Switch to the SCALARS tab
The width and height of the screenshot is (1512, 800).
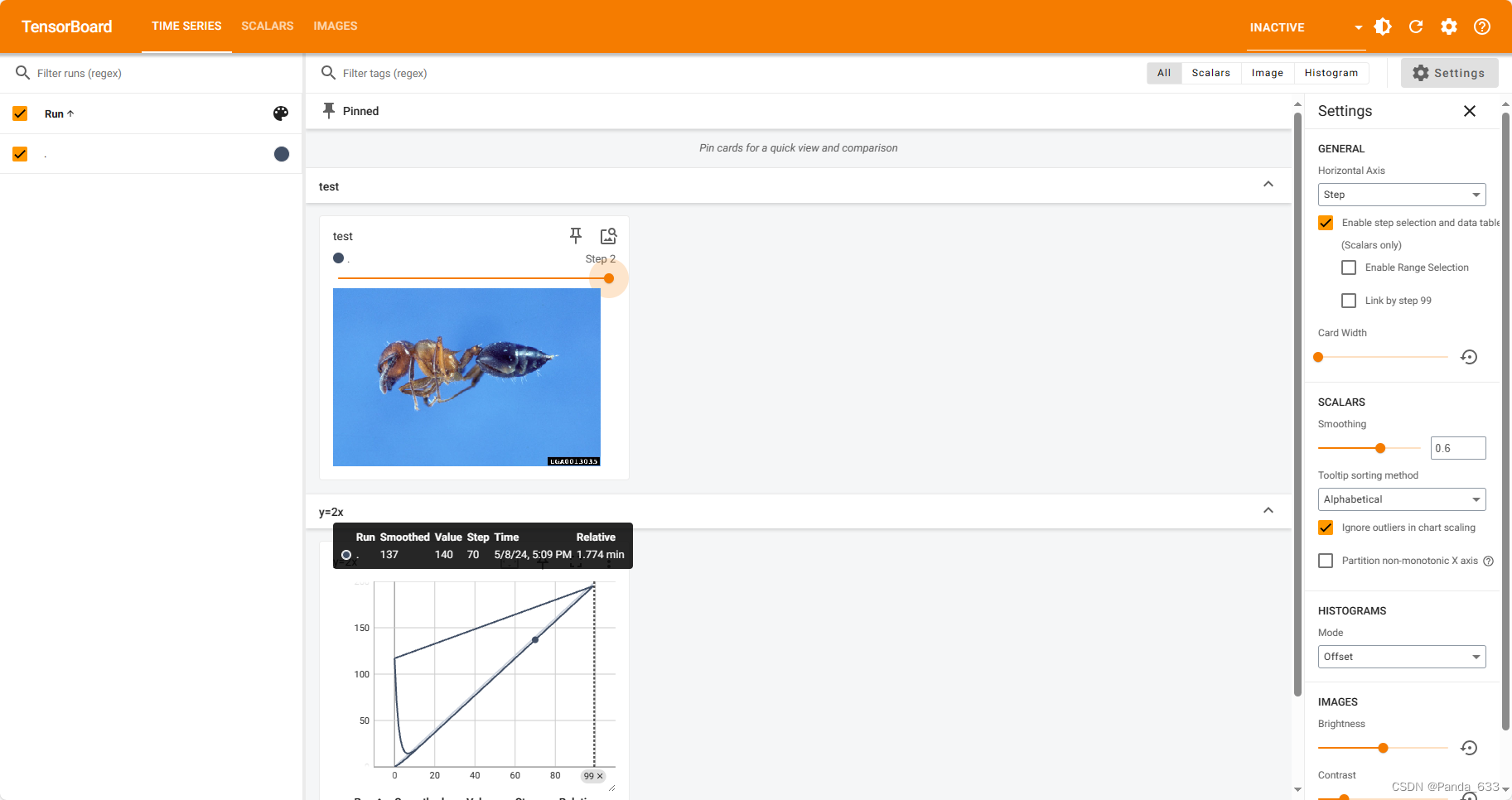pos(268,27)
